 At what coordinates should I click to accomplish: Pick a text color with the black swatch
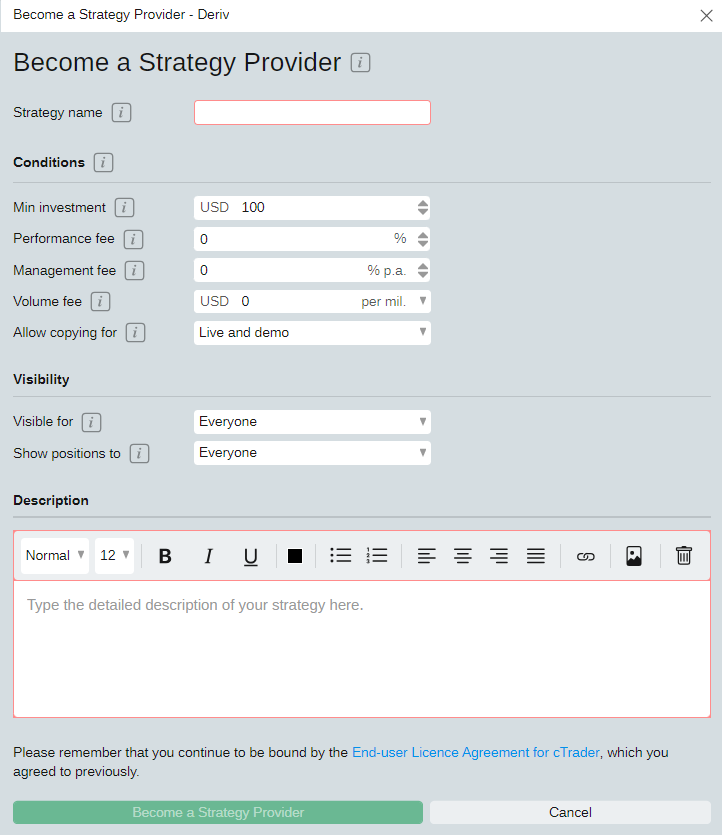295,556
